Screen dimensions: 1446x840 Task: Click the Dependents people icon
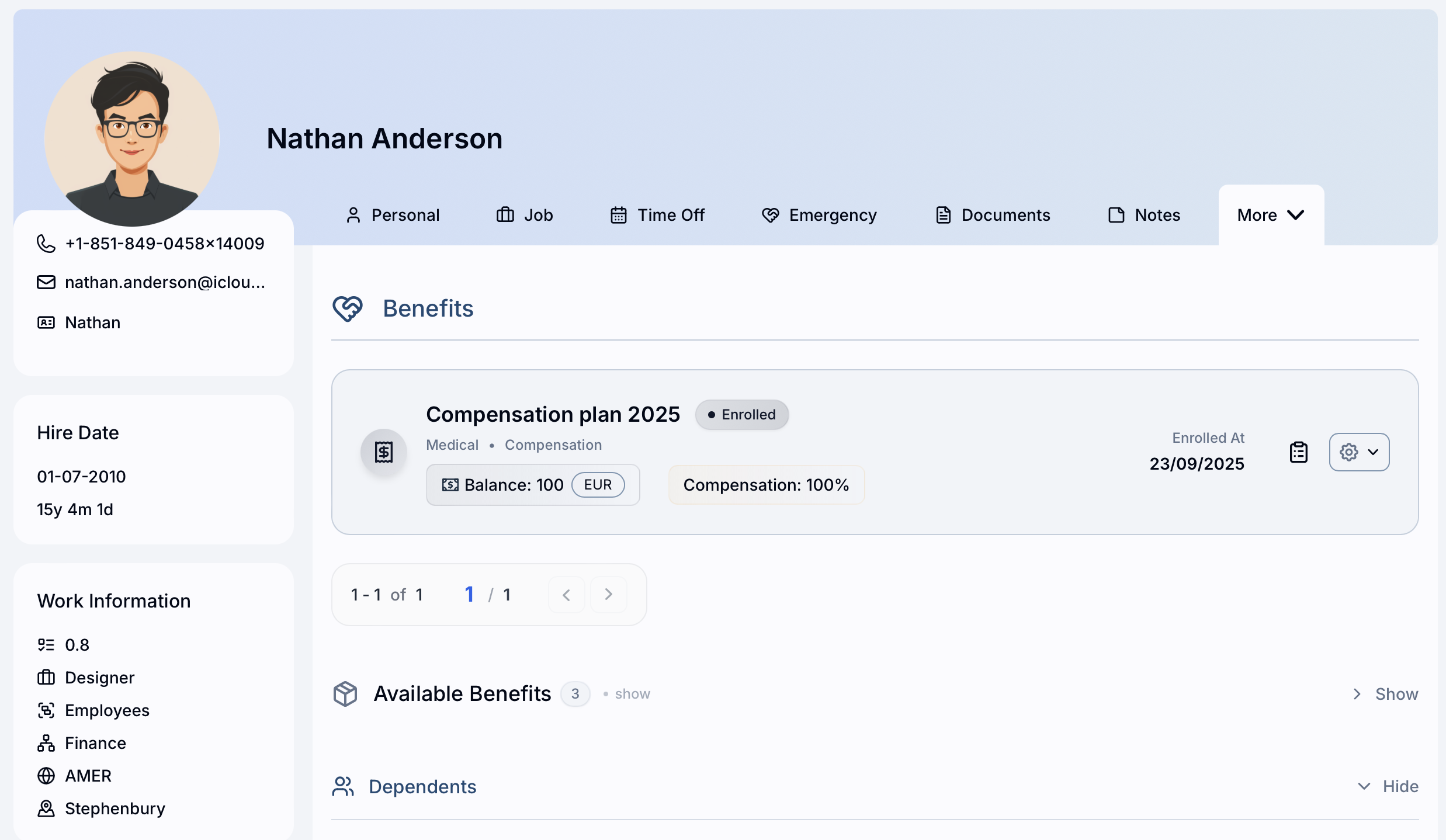(344, 786)
